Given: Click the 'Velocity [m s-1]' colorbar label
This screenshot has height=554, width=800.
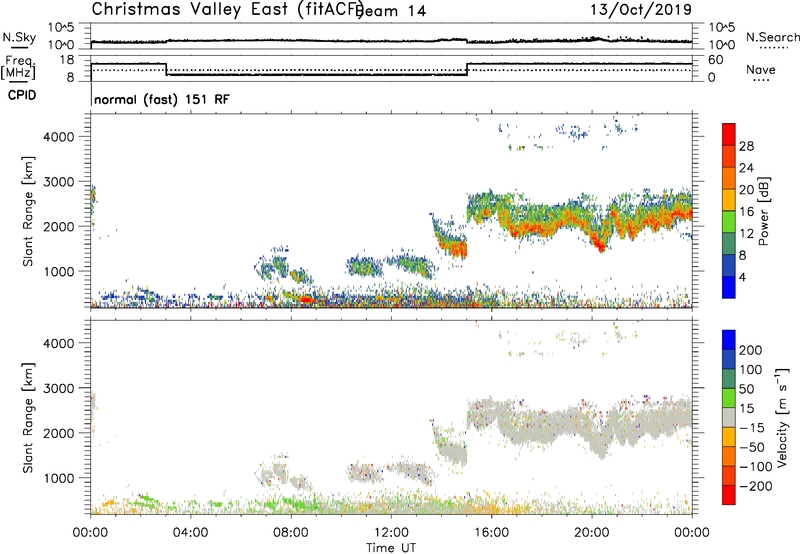Looking at the screenshot, I should click(x=781, y=417).
